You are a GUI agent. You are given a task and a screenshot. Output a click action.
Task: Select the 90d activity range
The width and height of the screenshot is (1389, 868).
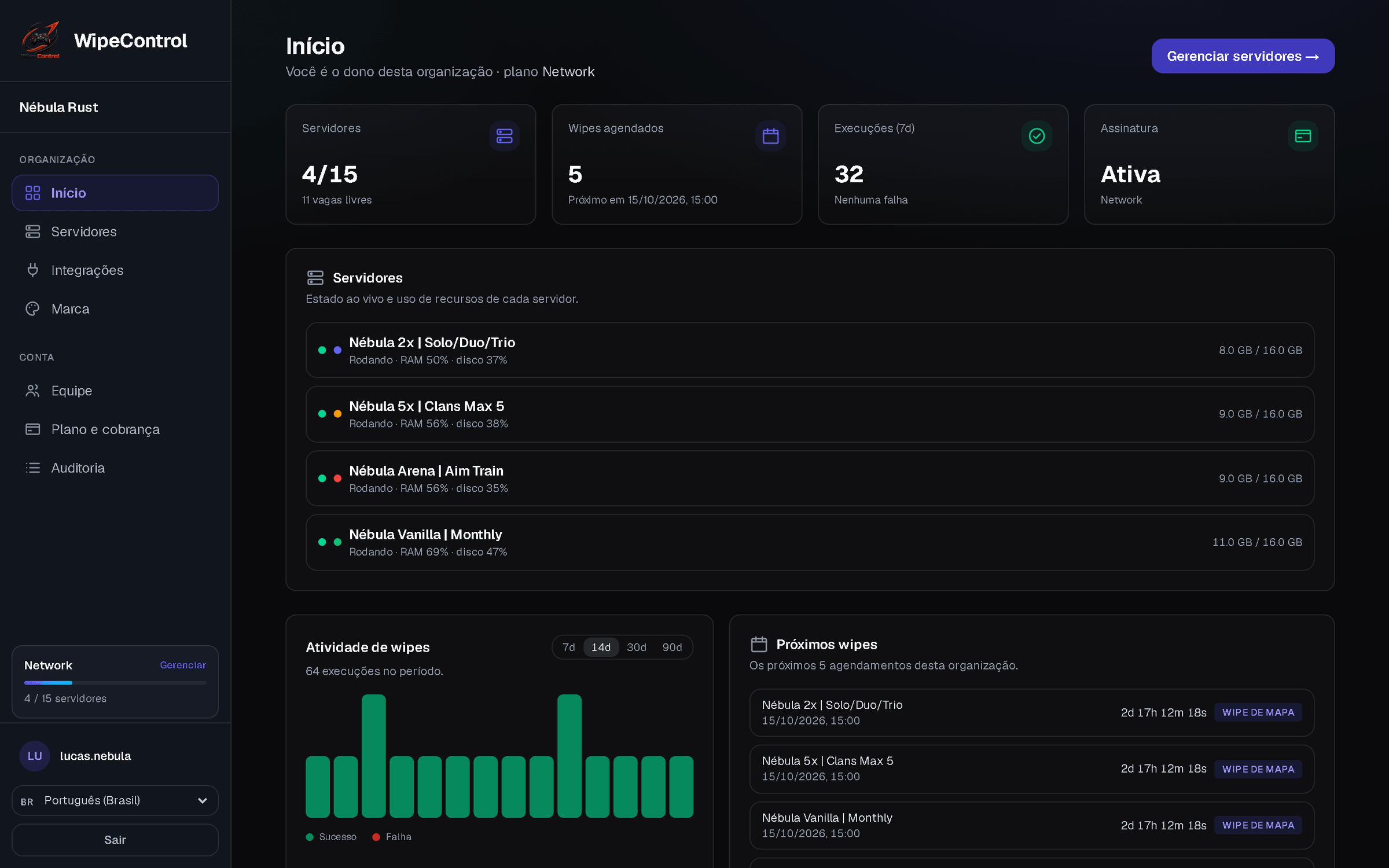672,647
